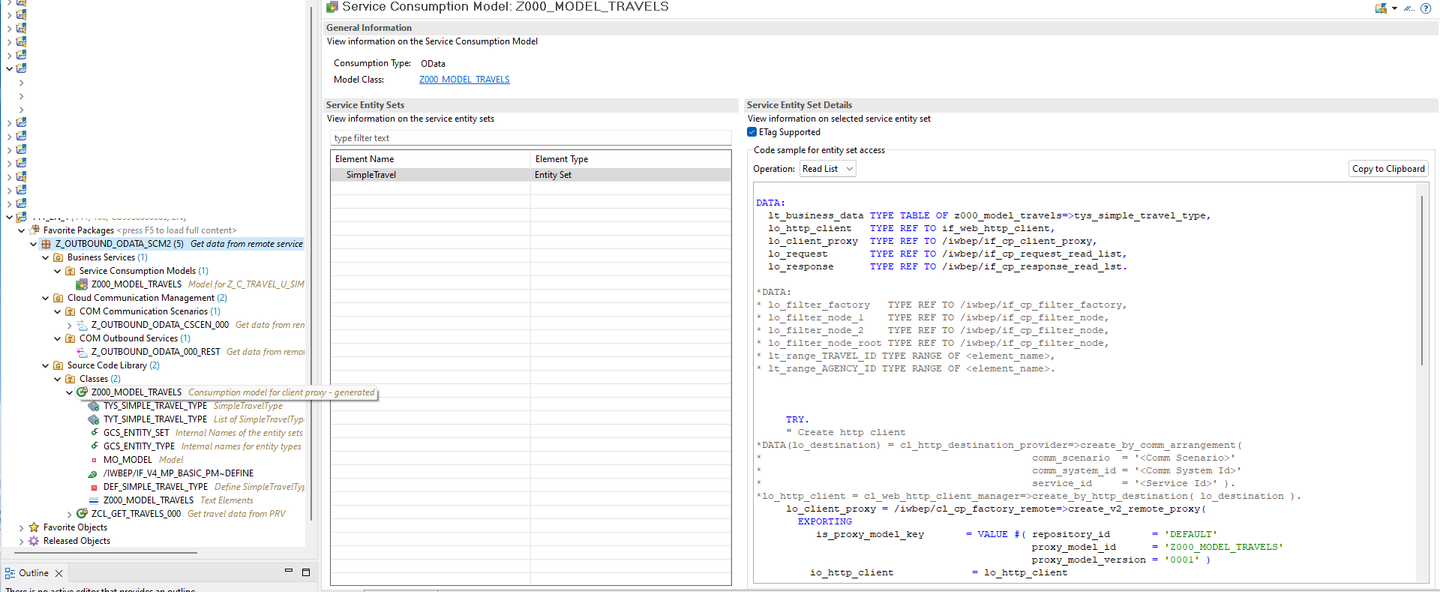Click DEF_SIMPLE_TRAVEL_TYPE method icon
The width and height of the screenshot is (1440, 592).
point(94,487)
